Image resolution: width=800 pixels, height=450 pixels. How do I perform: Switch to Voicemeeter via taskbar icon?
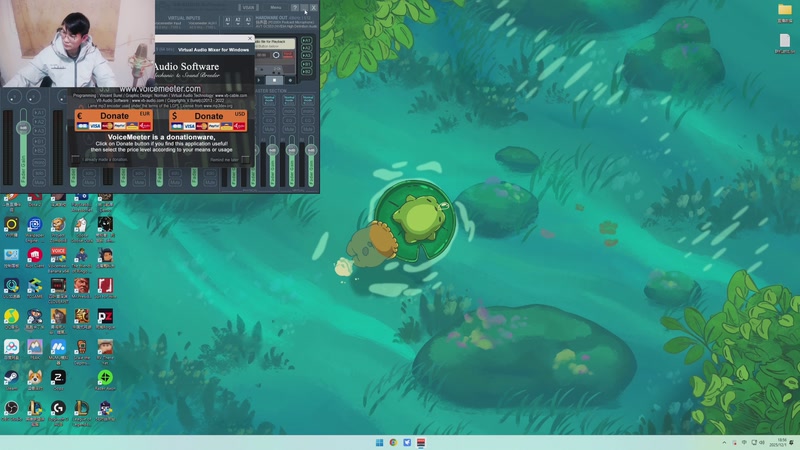(x=421, y=442)
